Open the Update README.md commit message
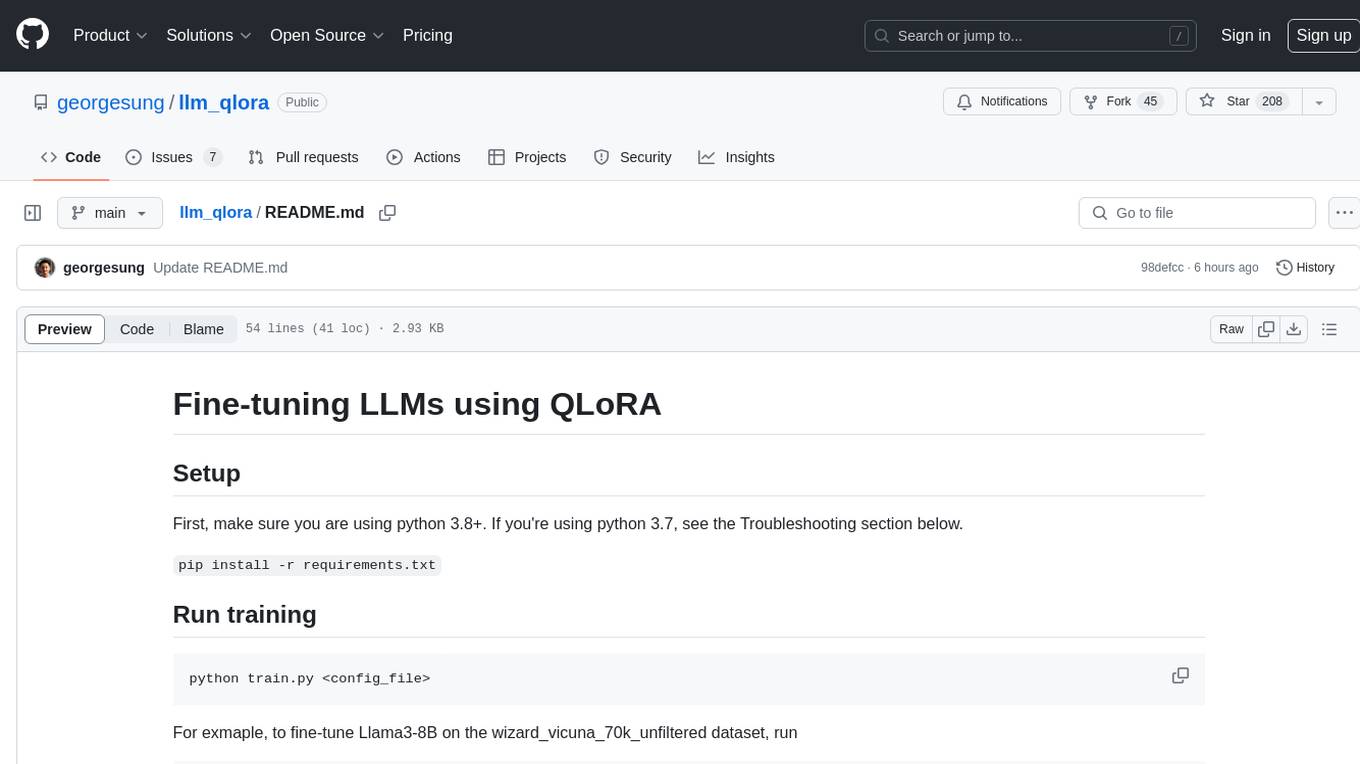This screenshot has width=1360, height=764. coord(220,268)
